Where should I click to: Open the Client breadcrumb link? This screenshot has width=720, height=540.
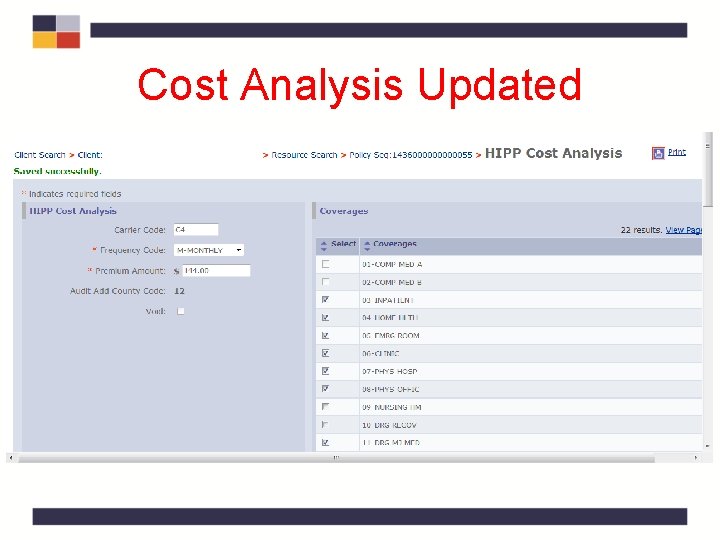(90, 155)
